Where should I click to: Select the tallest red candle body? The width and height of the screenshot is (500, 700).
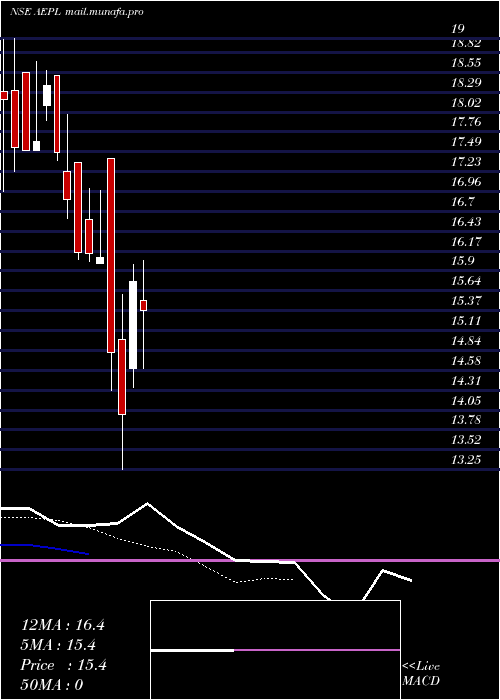pyautogui.click(x=111, y=255)
